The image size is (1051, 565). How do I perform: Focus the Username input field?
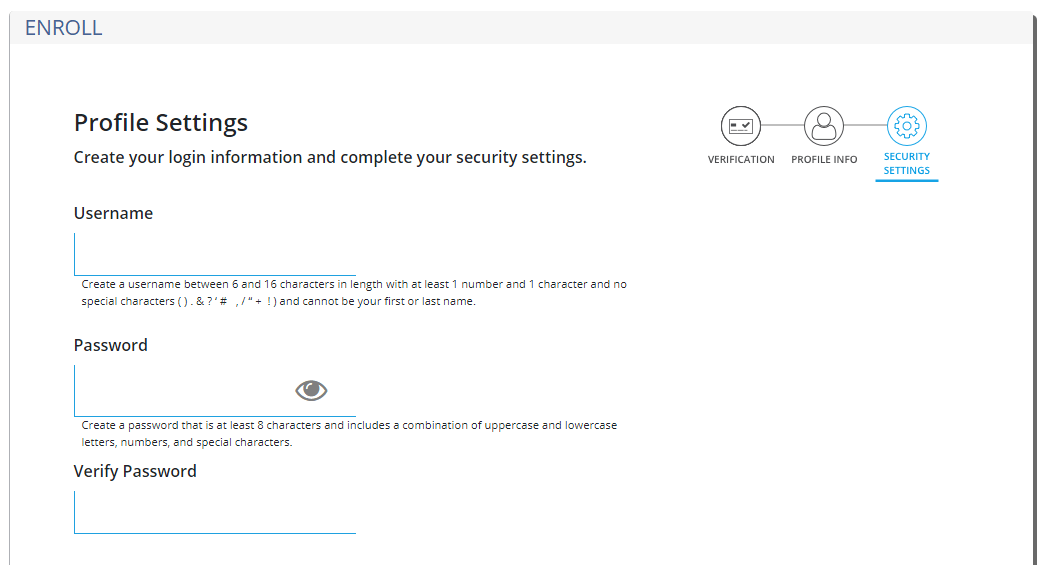pyautogui.click(x=214, y=254)
